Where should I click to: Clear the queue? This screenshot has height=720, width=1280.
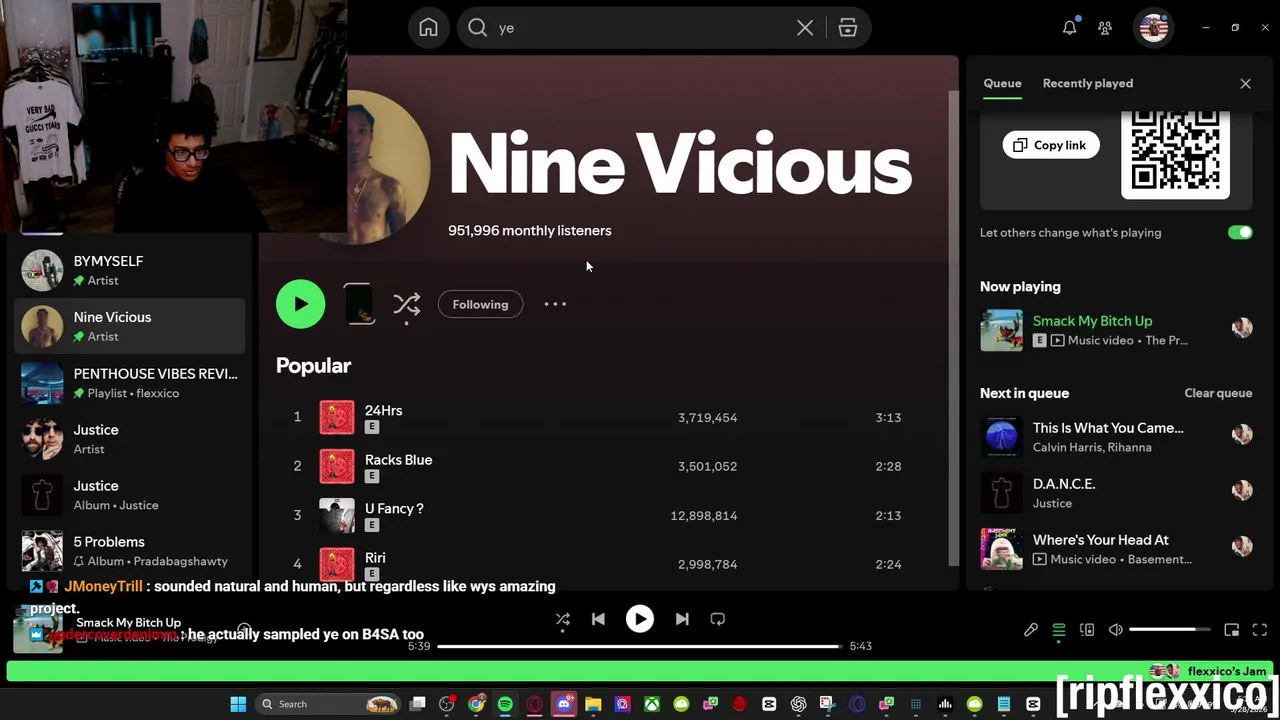coord(1218,393)
